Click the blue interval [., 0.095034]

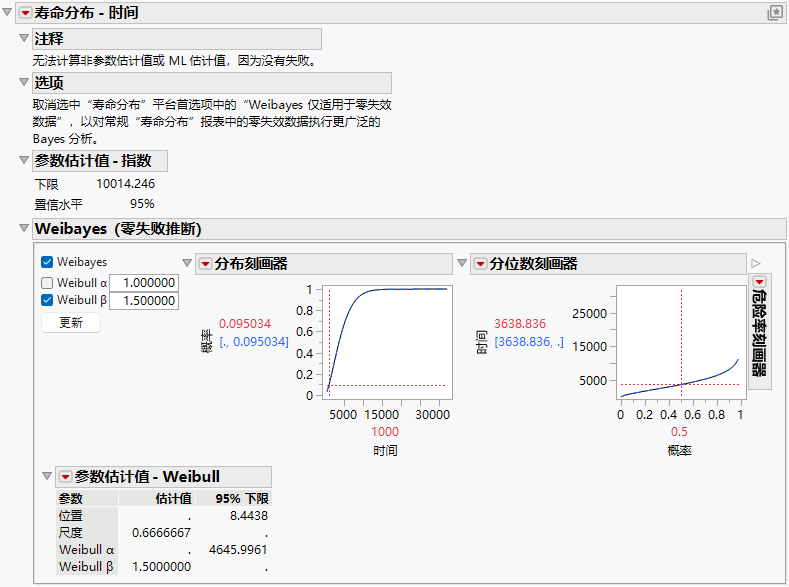pos(254,342)
